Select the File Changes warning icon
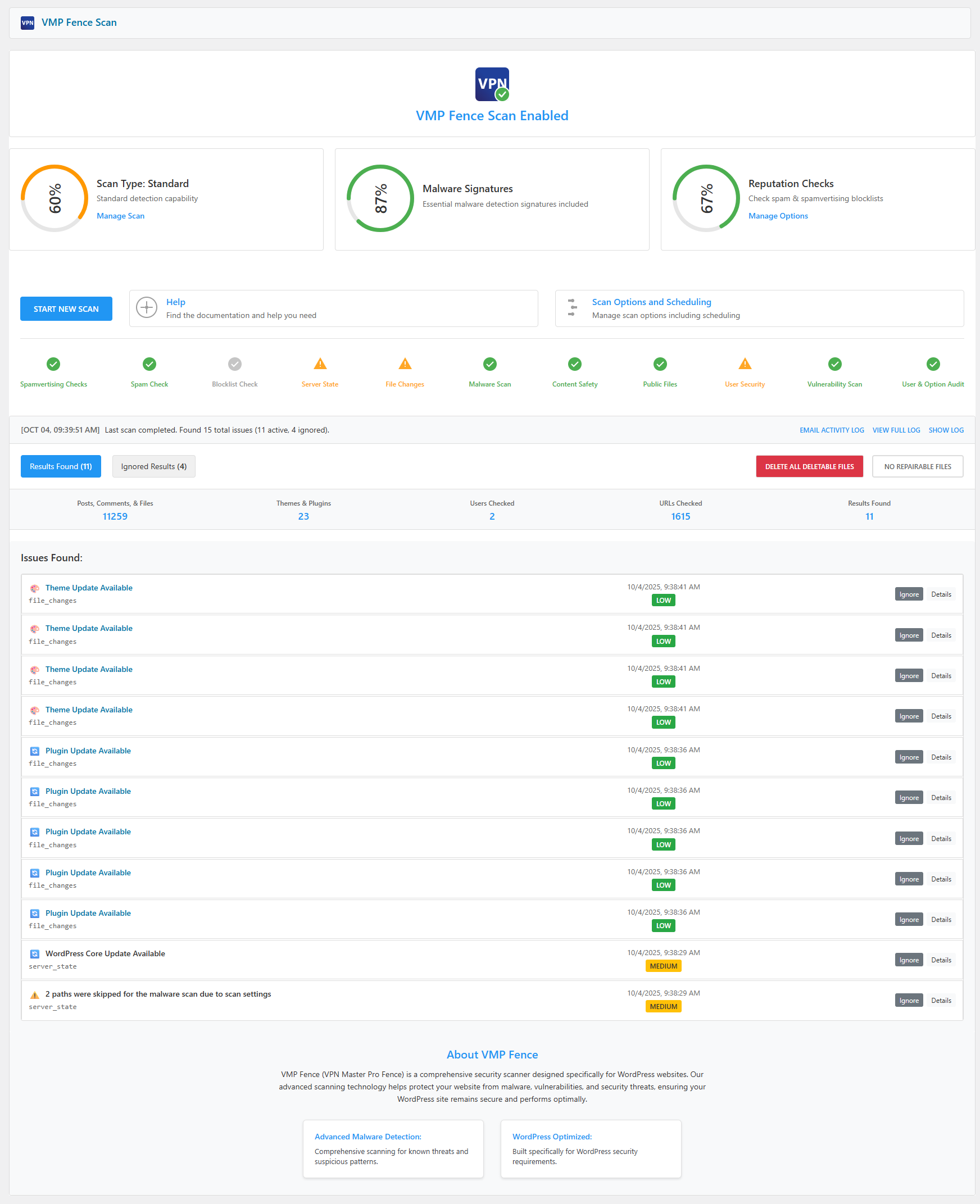Image resolution: width=980 pixels, height=1204 pixels. click(404, 364)
